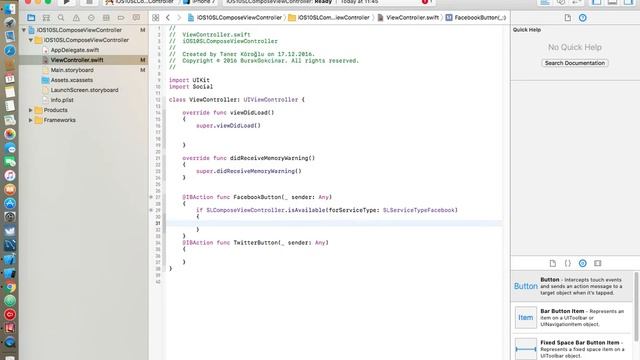
Task: Expand the Frameworks folder
Action: pyautogui.click(x=31, y=120)
